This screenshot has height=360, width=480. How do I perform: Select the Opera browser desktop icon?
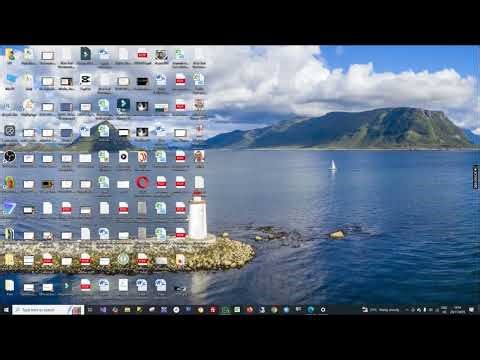(x=142, y=182)
